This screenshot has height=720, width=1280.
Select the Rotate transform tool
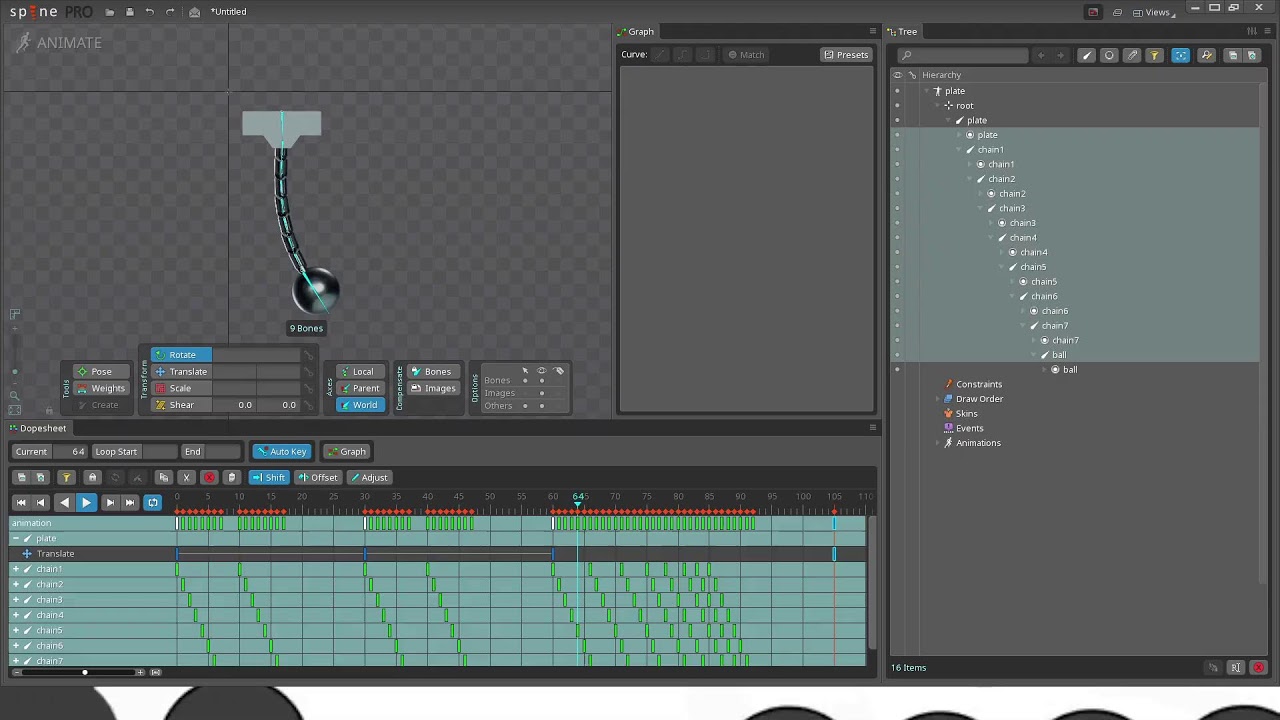pos(182,355)
